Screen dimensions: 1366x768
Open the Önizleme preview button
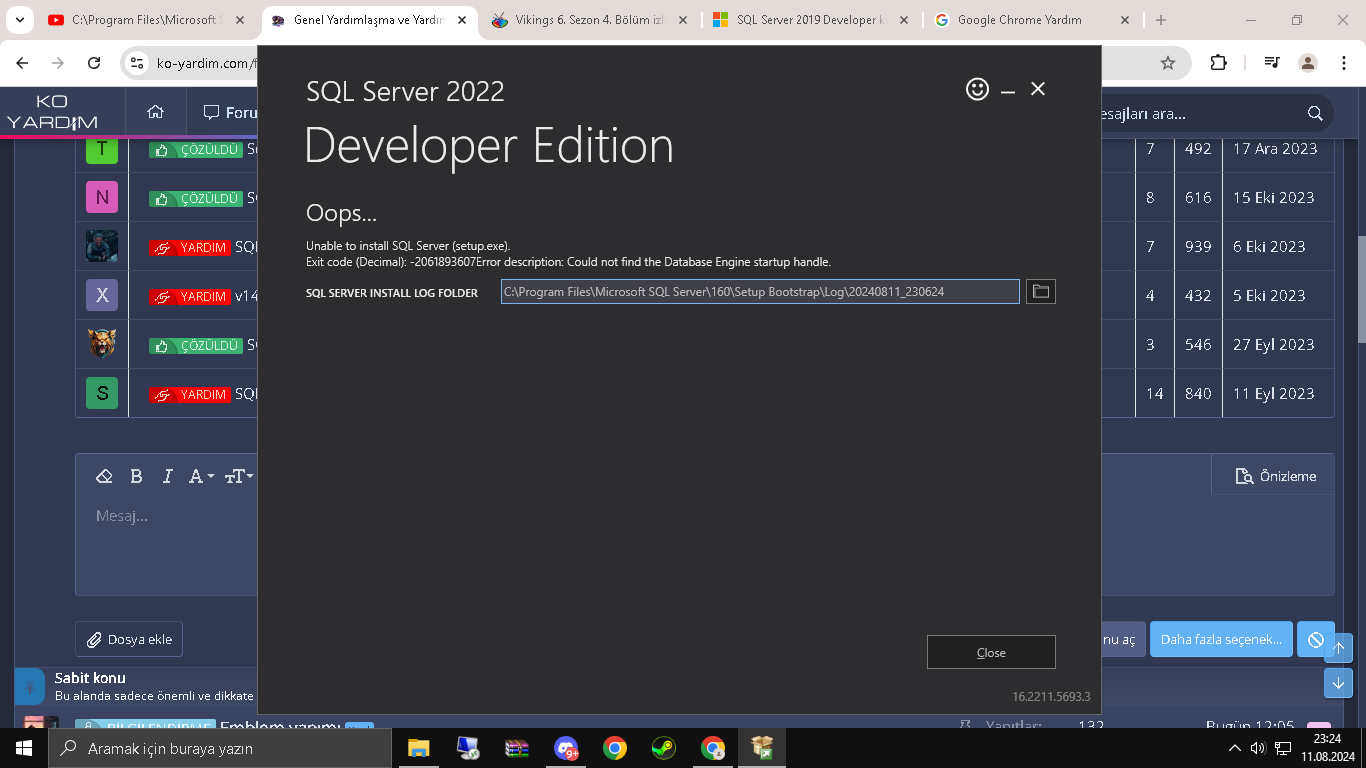[x=1276, y=476]
